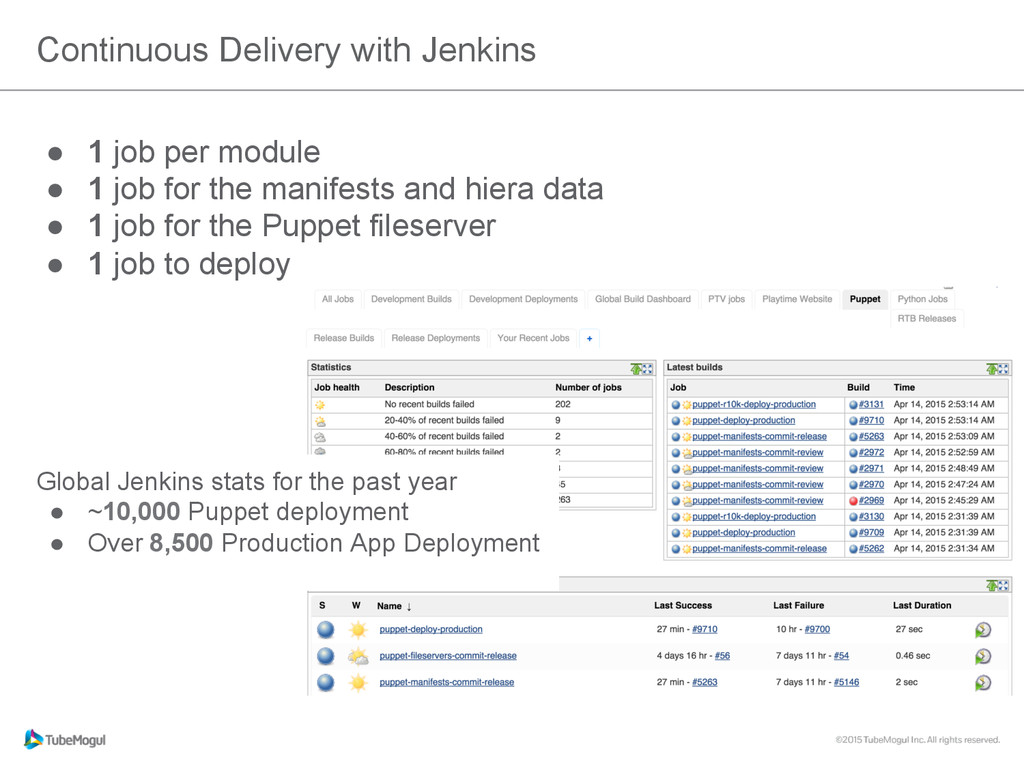Open the Playtime Website tab

point(797,299)
